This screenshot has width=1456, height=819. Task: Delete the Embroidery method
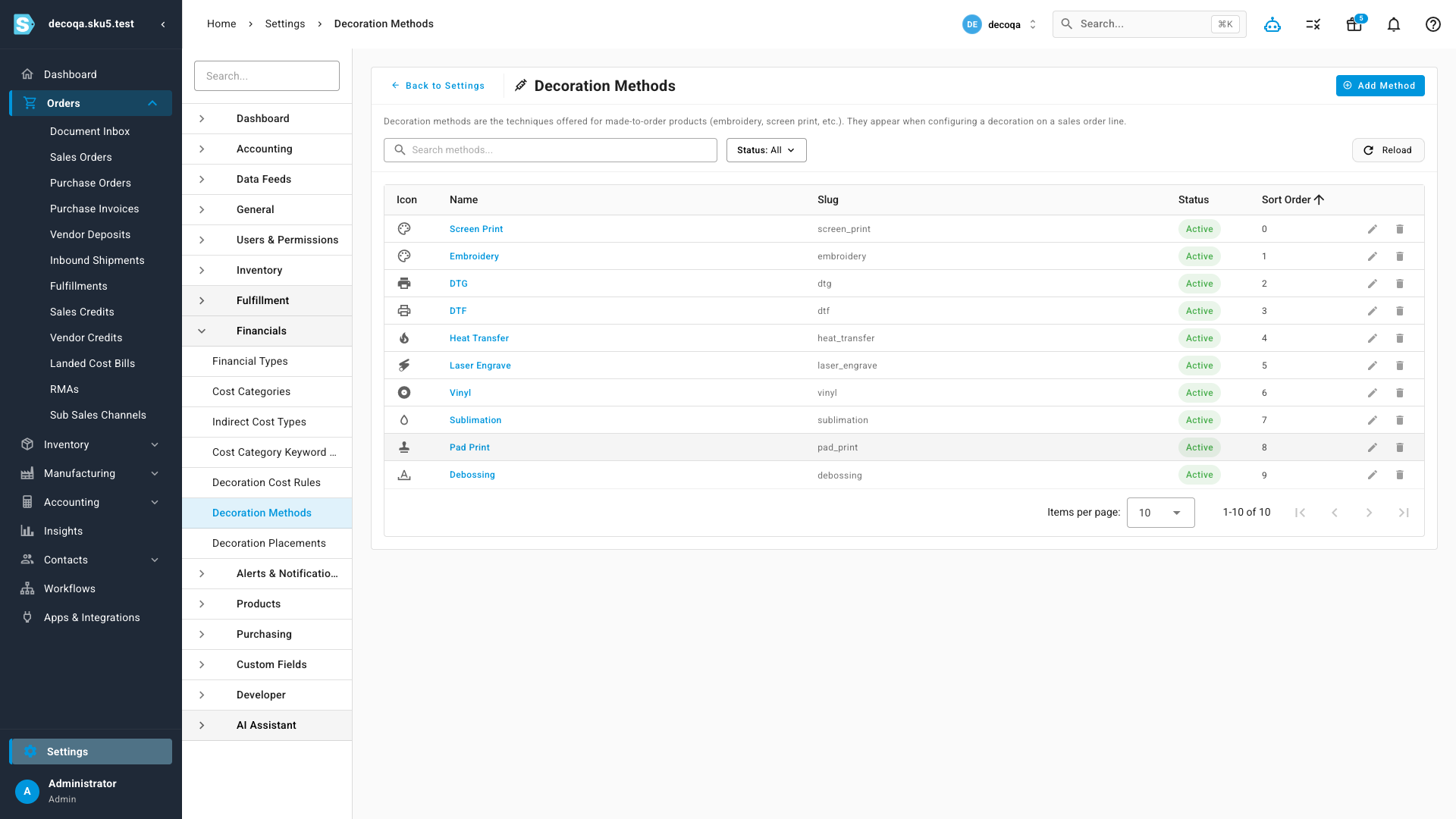coord(1400,256)
